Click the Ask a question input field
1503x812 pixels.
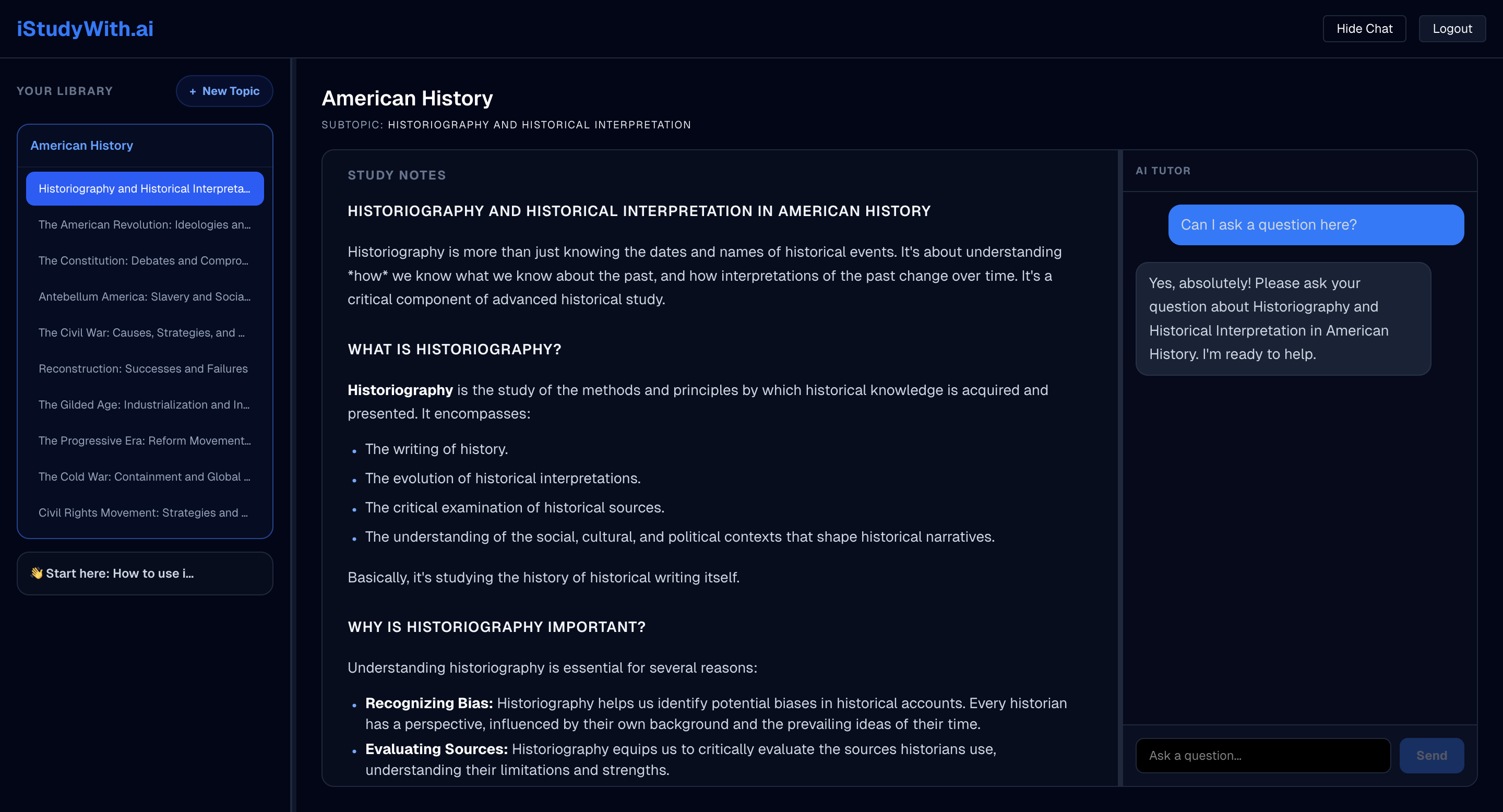point(1262,755)
